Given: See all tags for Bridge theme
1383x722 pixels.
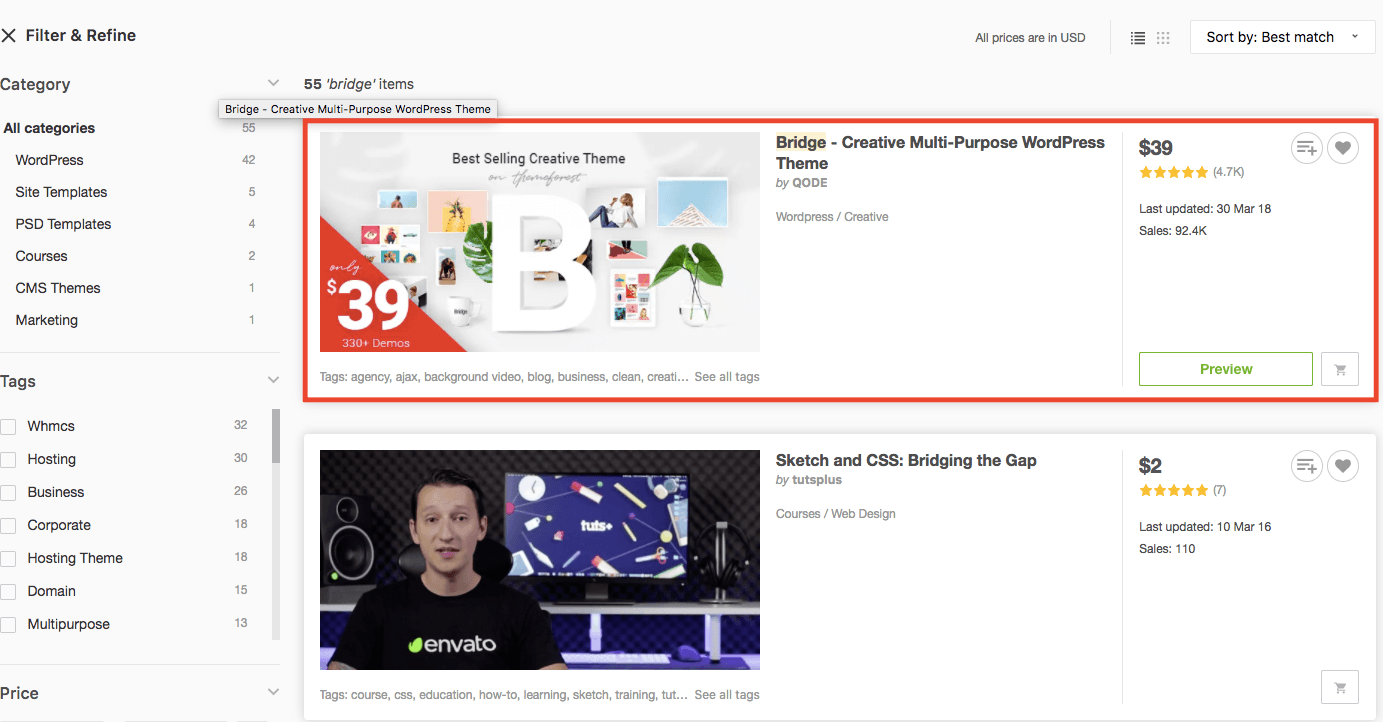Looking at the screenshot, I should coord(727,377).
